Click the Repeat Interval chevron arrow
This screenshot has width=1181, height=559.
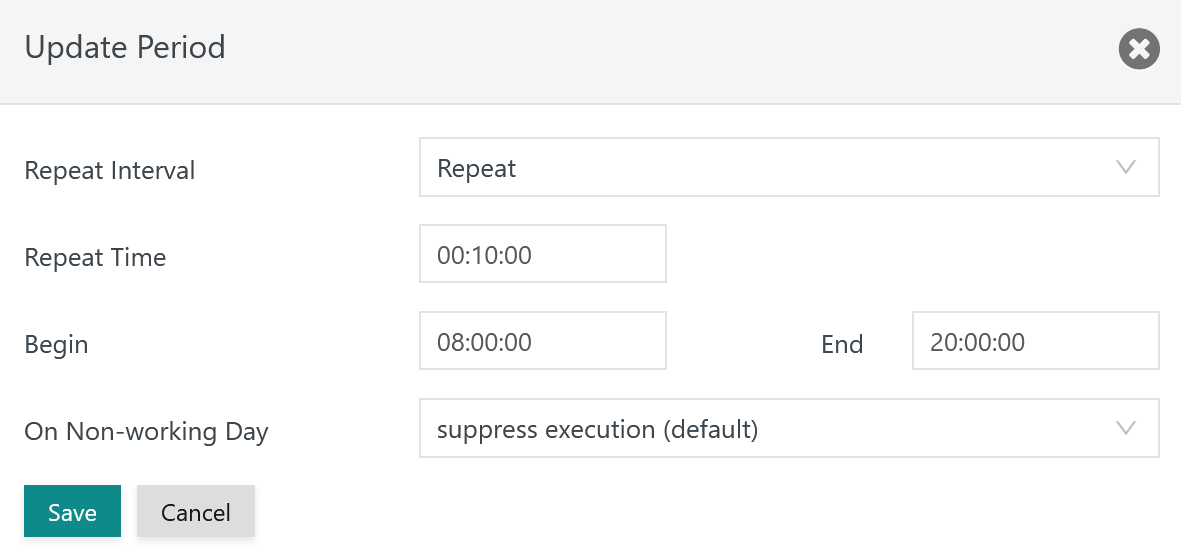tap(1125, 167)
